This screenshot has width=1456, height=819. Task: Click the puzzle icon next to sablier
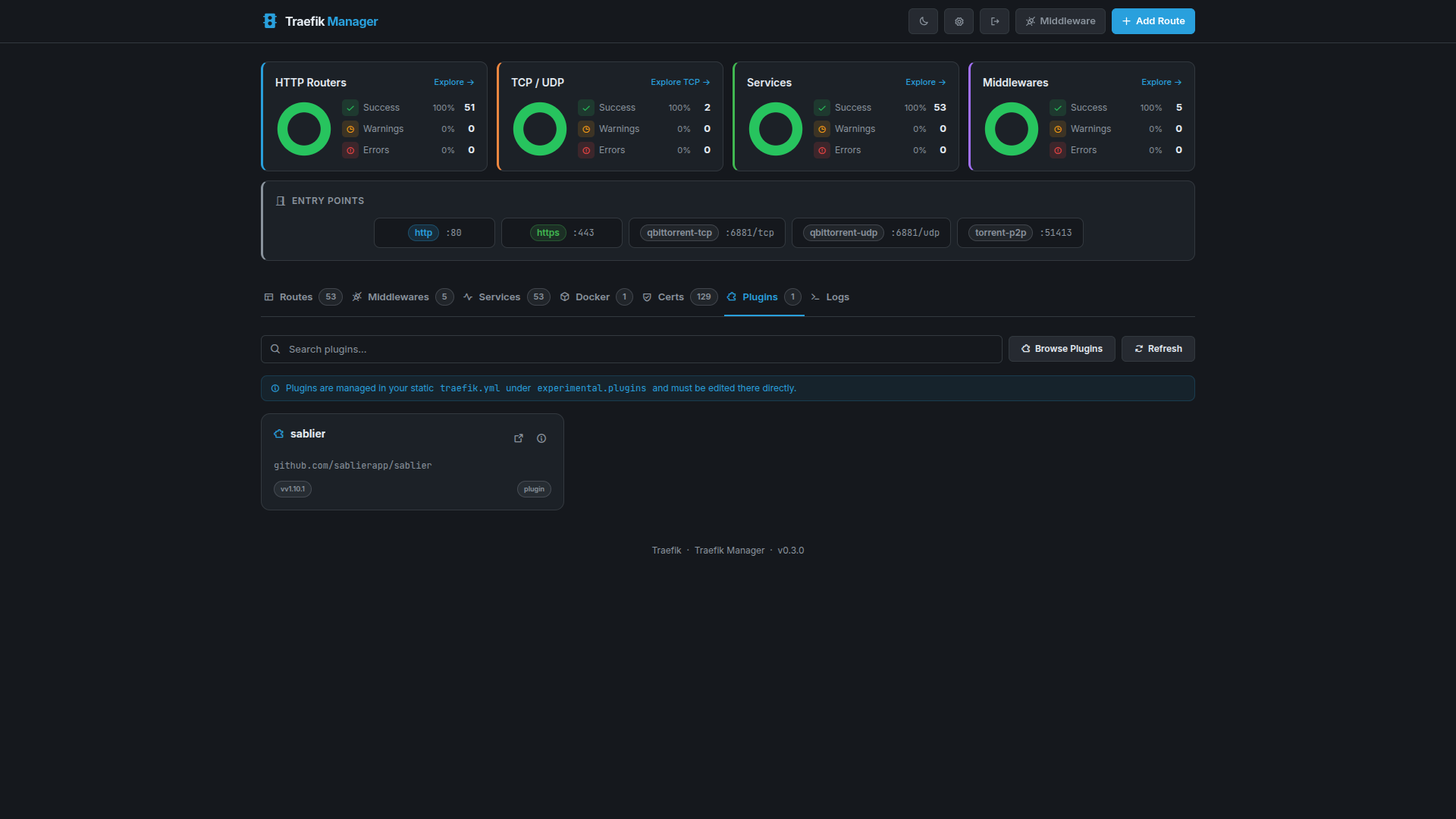pyautogui.click(x=279, y=434)
